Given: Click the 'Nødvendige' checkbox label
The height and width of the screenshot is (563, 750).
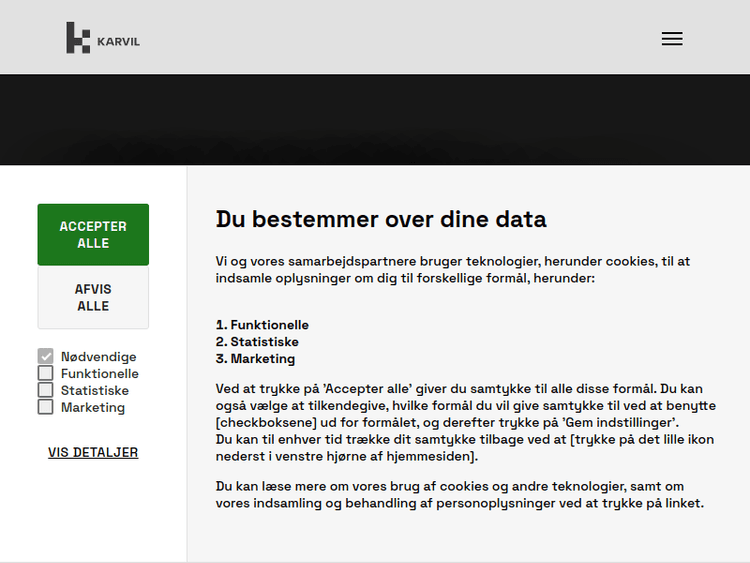Looking at the screenshot, I should click(x=98, y=356).
